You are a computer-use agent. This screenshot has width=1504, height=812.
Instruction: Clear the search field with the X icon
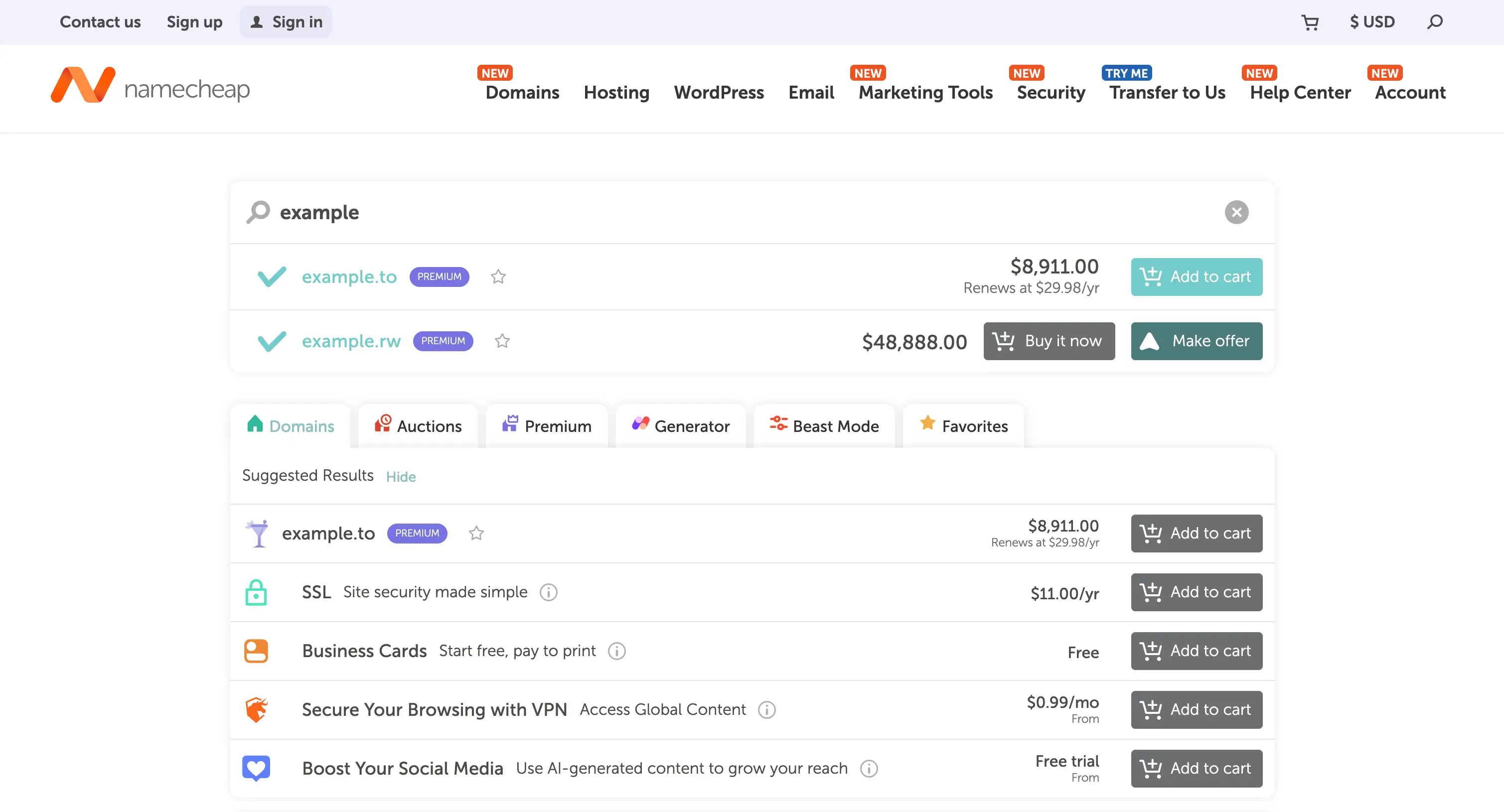1236,212
